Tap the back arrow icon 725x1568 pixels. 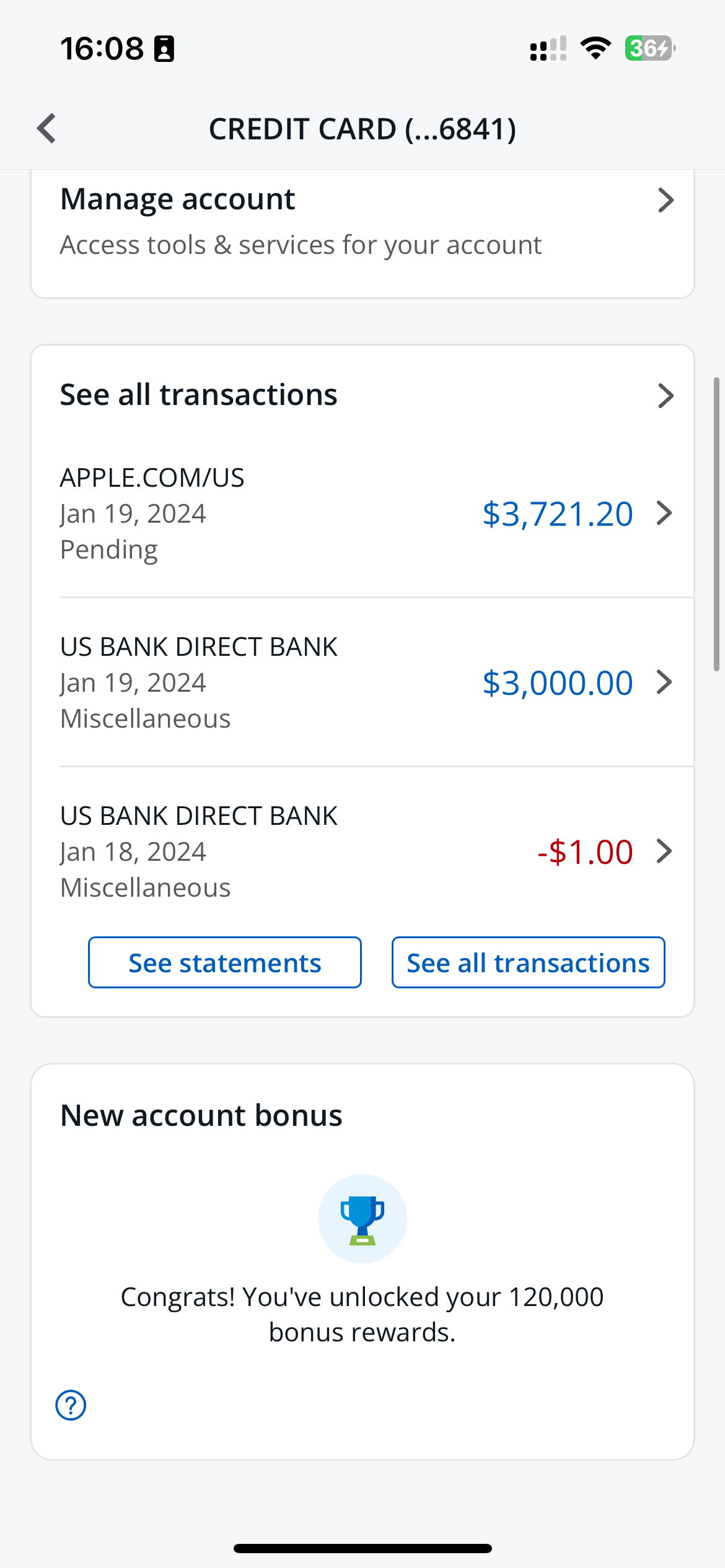(47, 129)
